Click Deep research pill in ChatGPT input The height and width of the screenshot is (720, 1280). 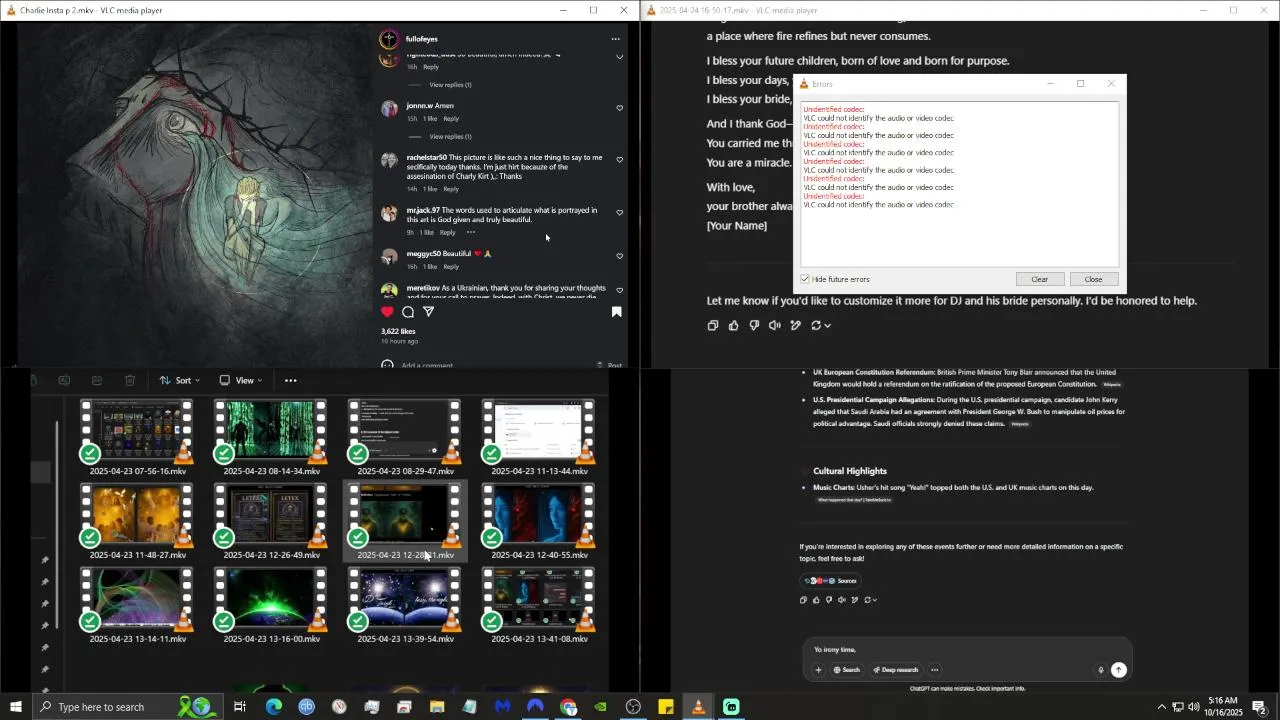895,670
